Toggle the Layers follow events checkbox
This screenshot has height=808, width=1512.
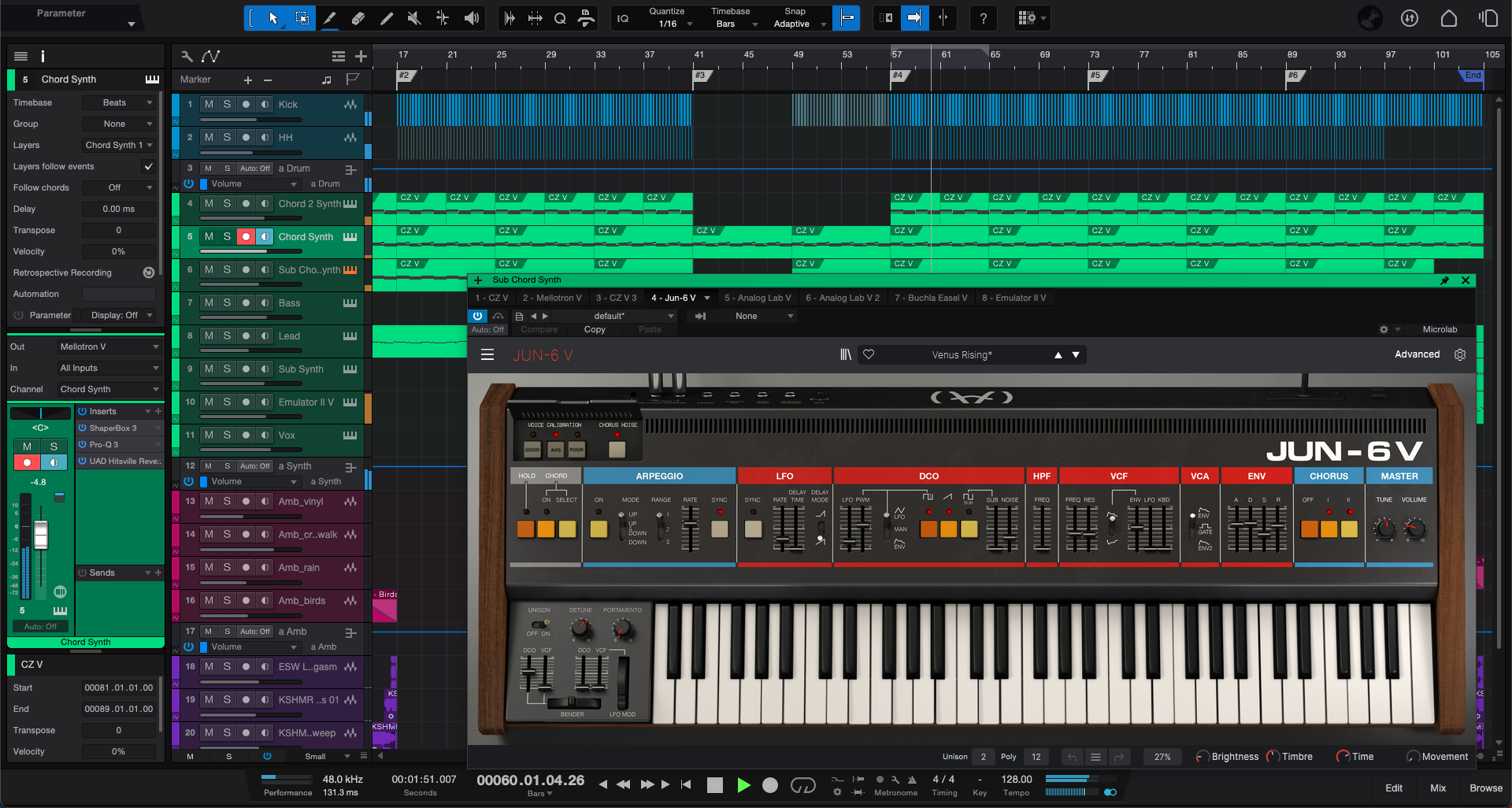click(x=148, y=166)
